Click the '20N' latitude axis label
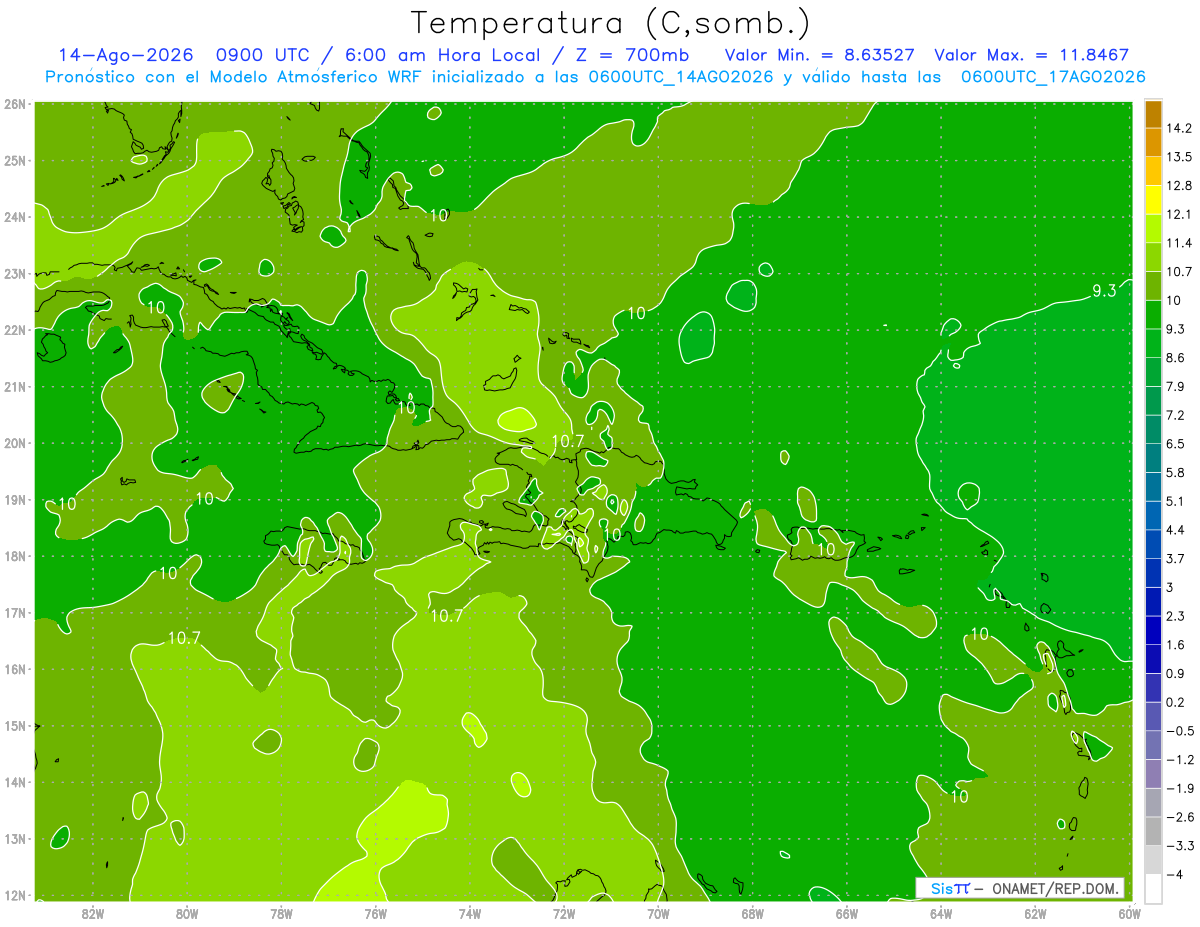Viewport: 1200px width, 927px height. point(14,443)
